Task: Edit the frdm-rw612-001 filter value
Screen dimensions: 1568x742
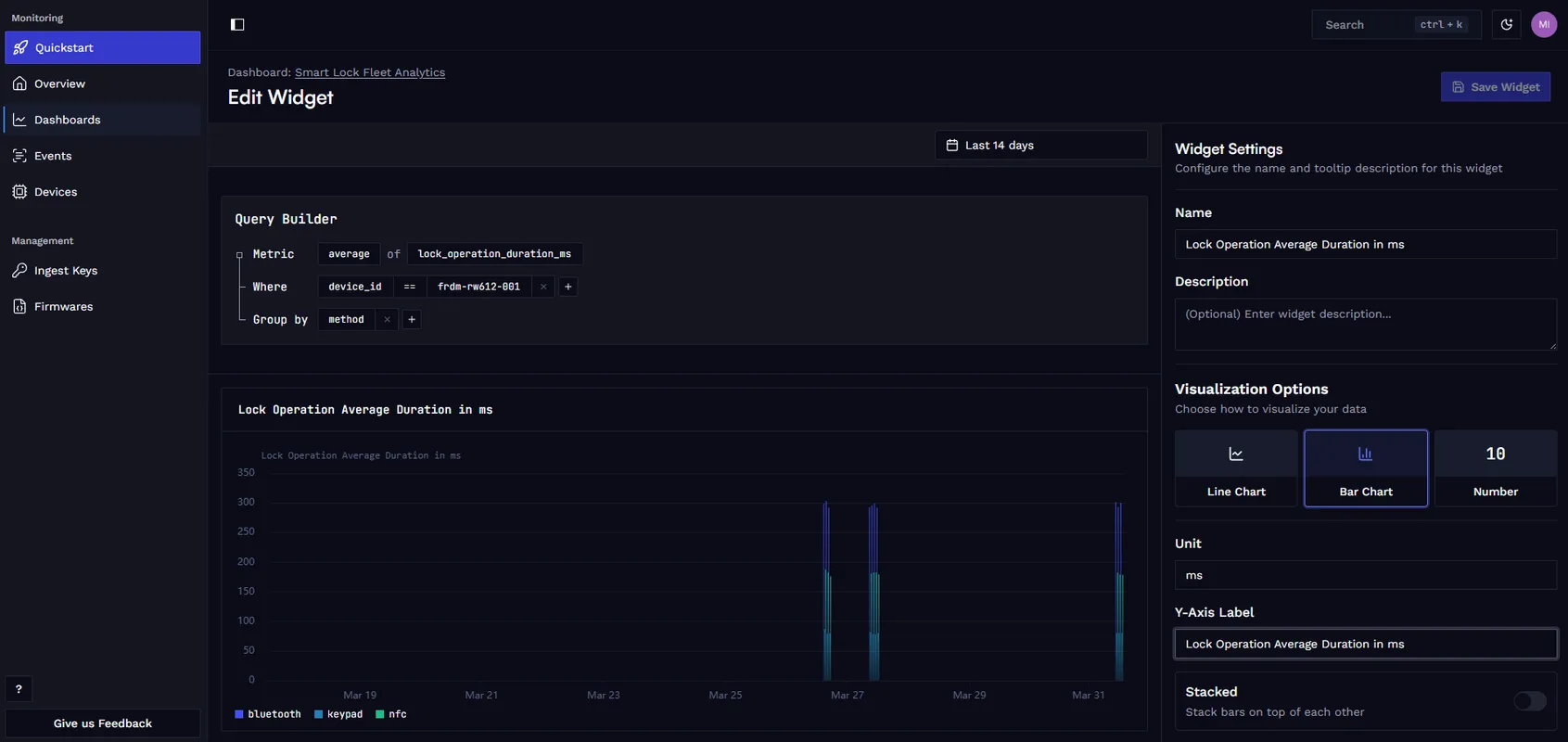Action: pos(478,287)
